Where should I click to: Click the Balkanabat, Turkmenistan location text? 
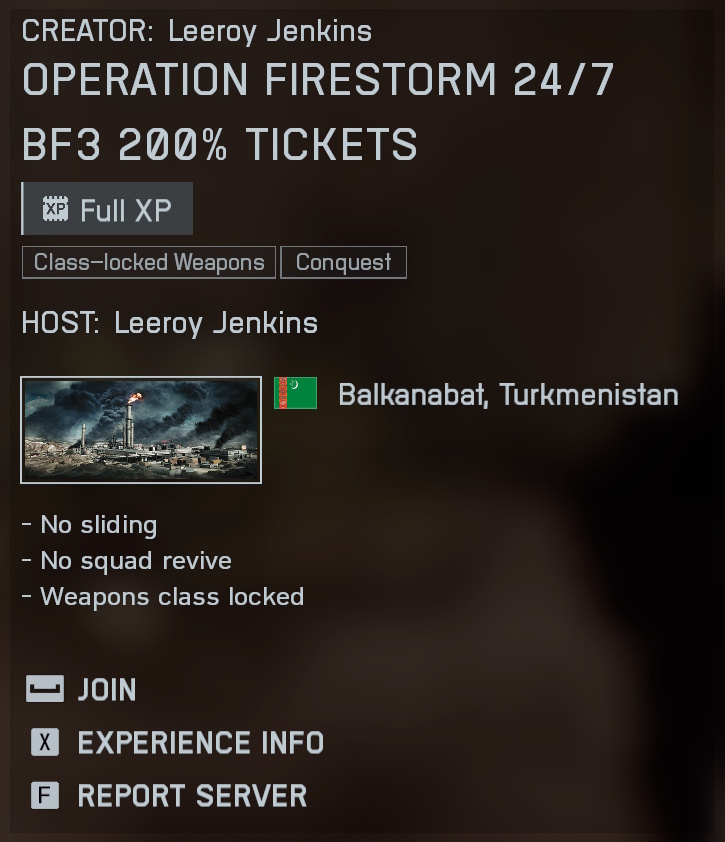click(509, 395)
